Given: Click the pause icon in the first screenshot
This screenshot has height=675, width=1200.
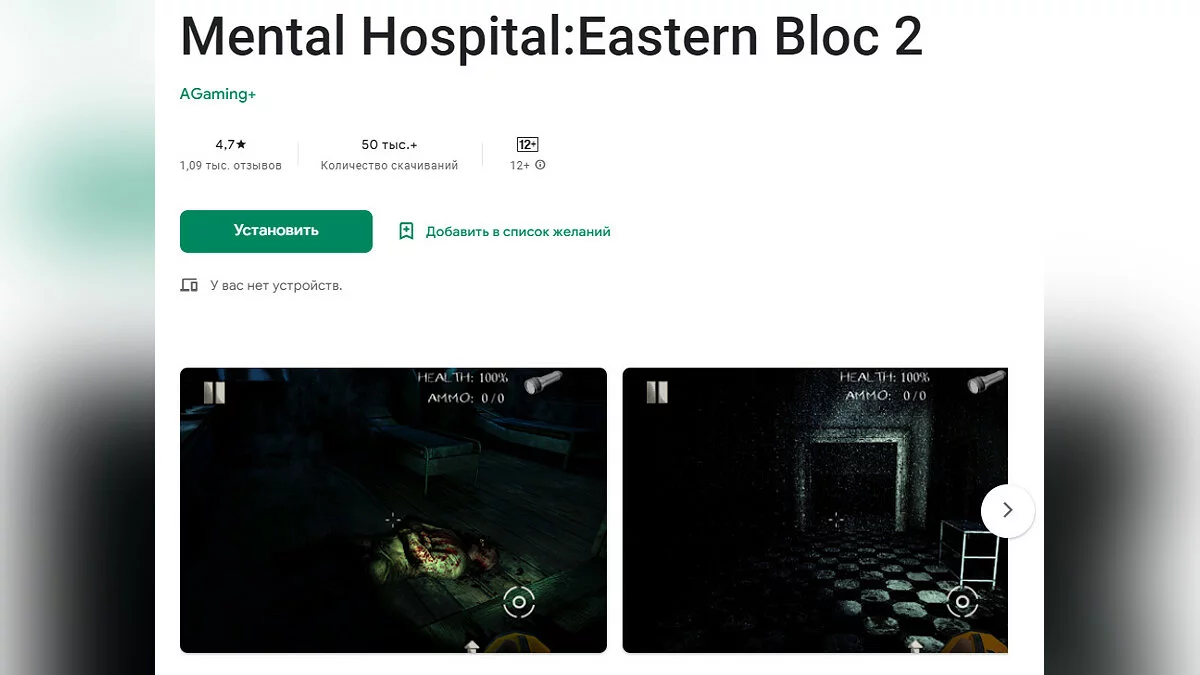Looking at the screenshot, I should point(214,392).
